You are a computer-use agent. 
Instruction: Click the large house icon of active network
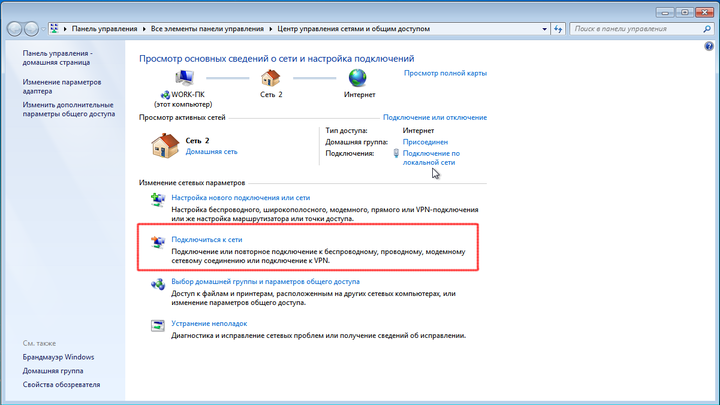pyautogui.click(x=165, y=146)
